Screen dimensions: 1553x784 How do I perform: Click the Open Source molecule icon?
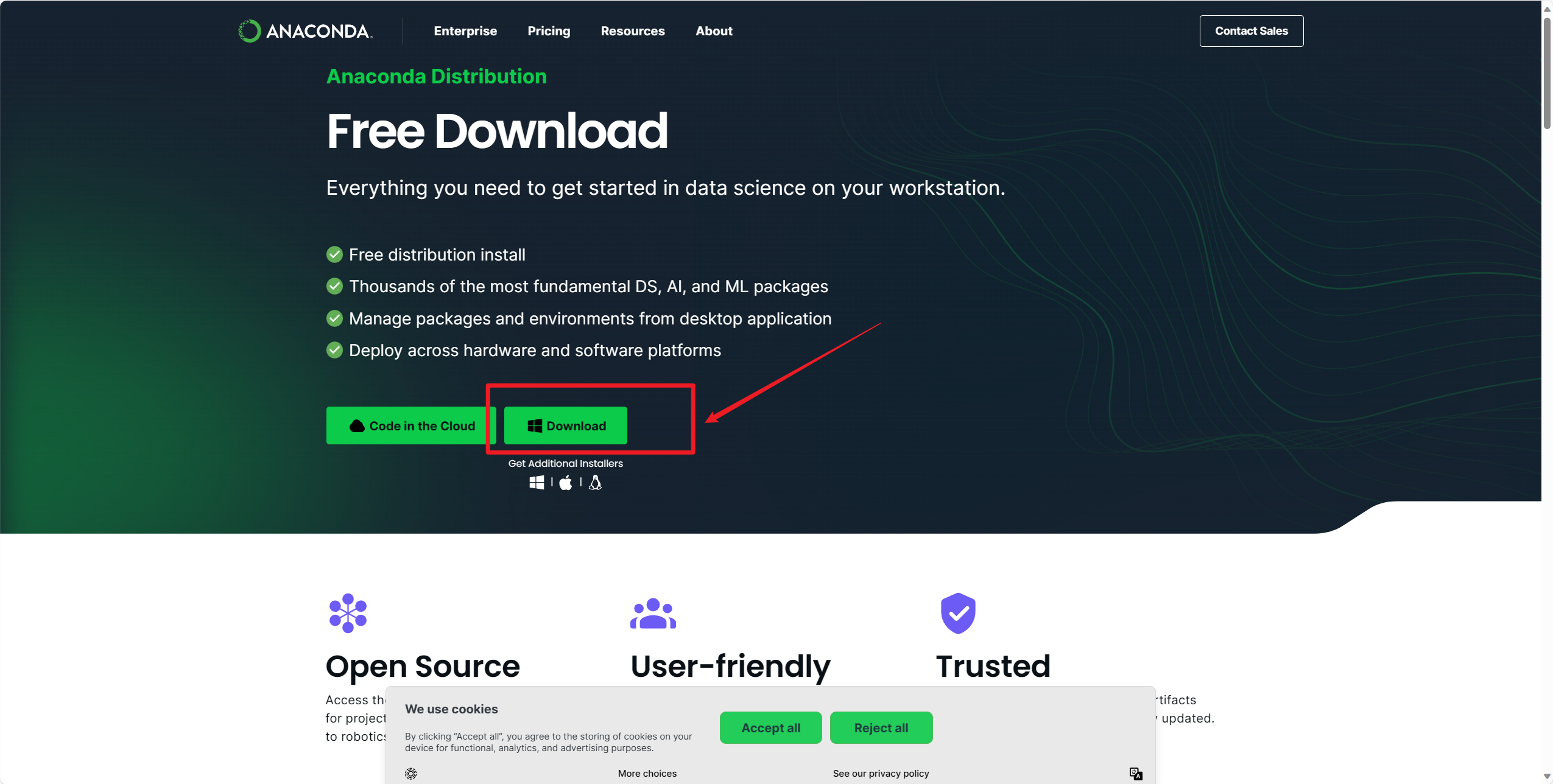pyautogui.click(x=348, y=613)
